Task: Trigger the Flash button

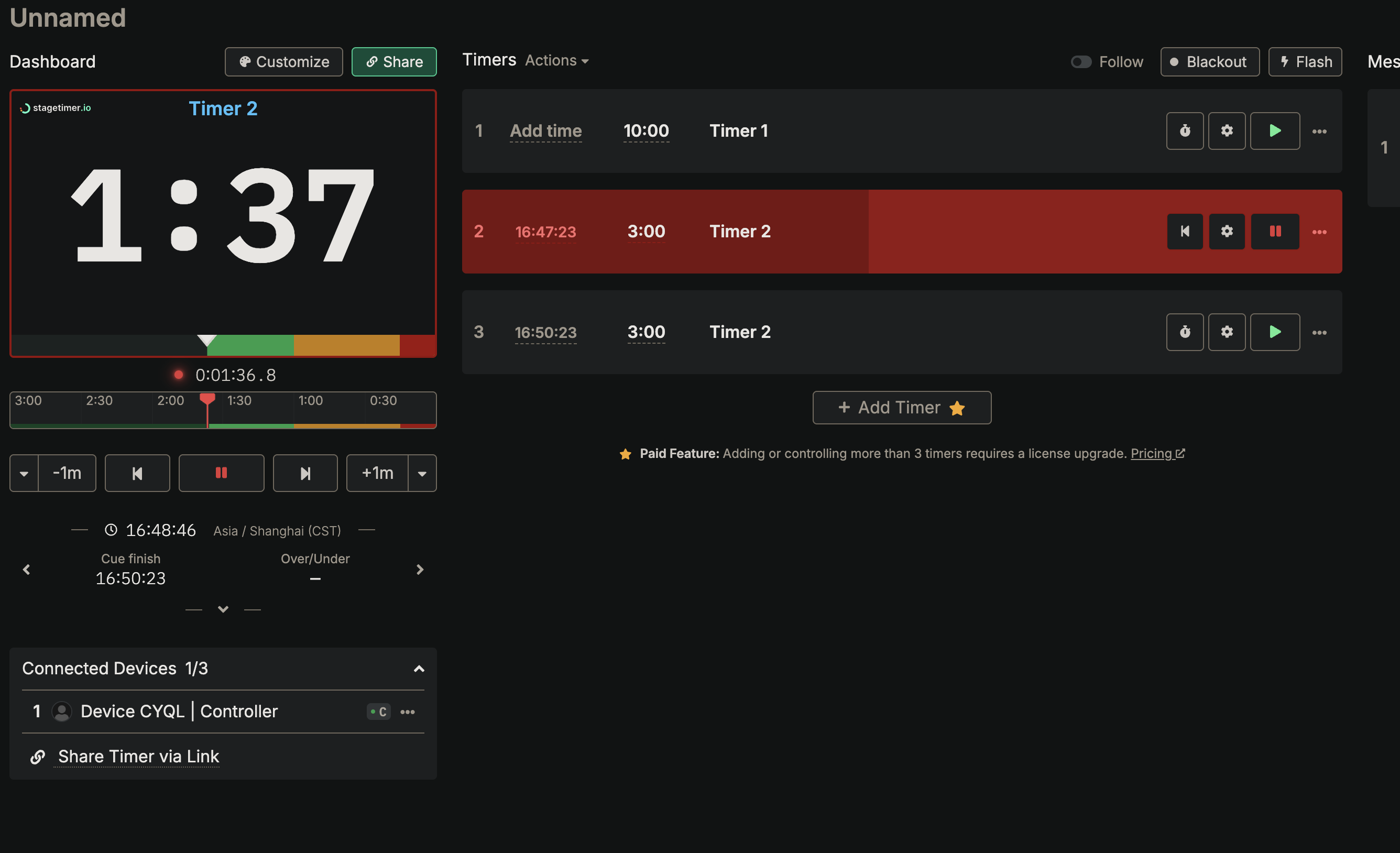Action: click(x=1305, y=61)
